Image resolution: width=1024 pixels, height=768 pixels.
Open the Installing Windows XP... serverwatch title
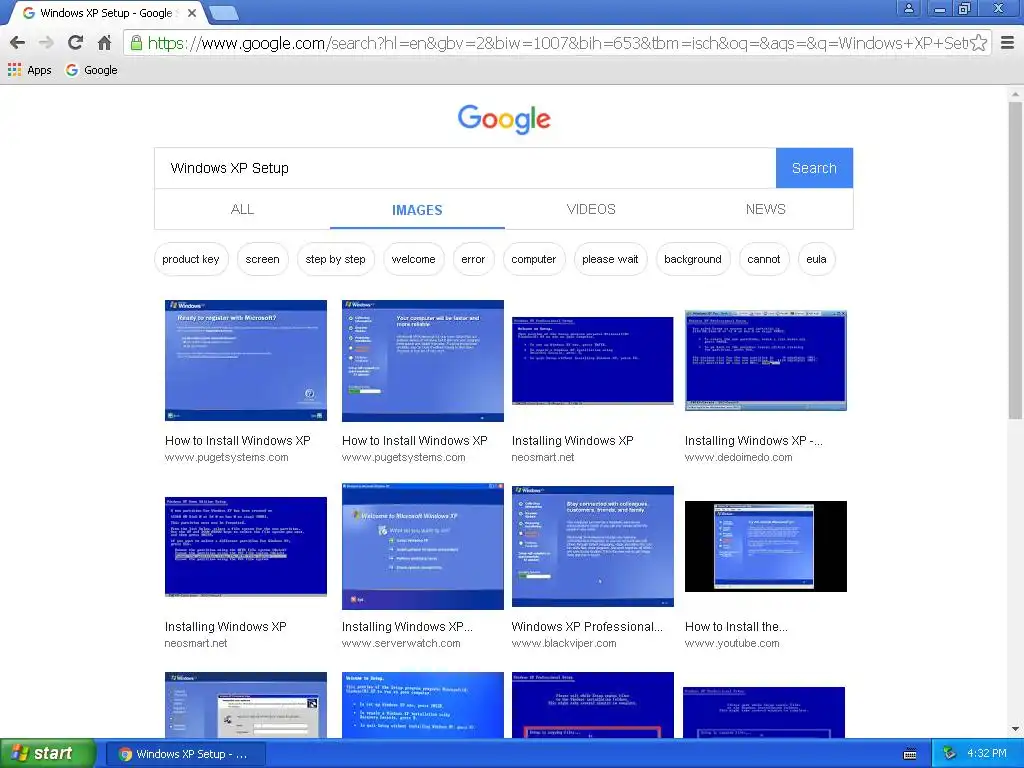click(407, 627)
